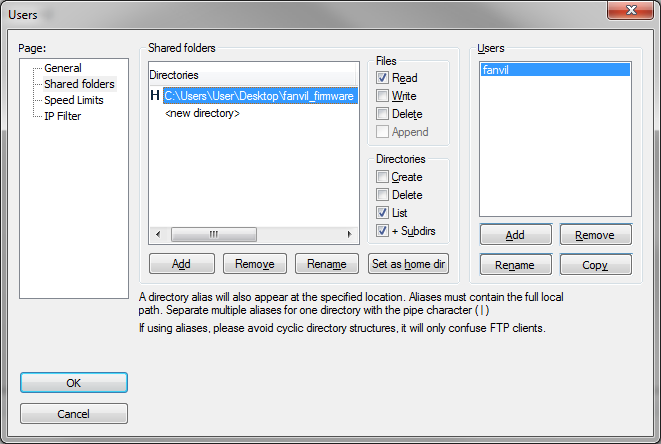This screenshot has height=444, width=661.
Task: Select the <new directory> row
Action: pyautogui.click(x=202, y=113)
